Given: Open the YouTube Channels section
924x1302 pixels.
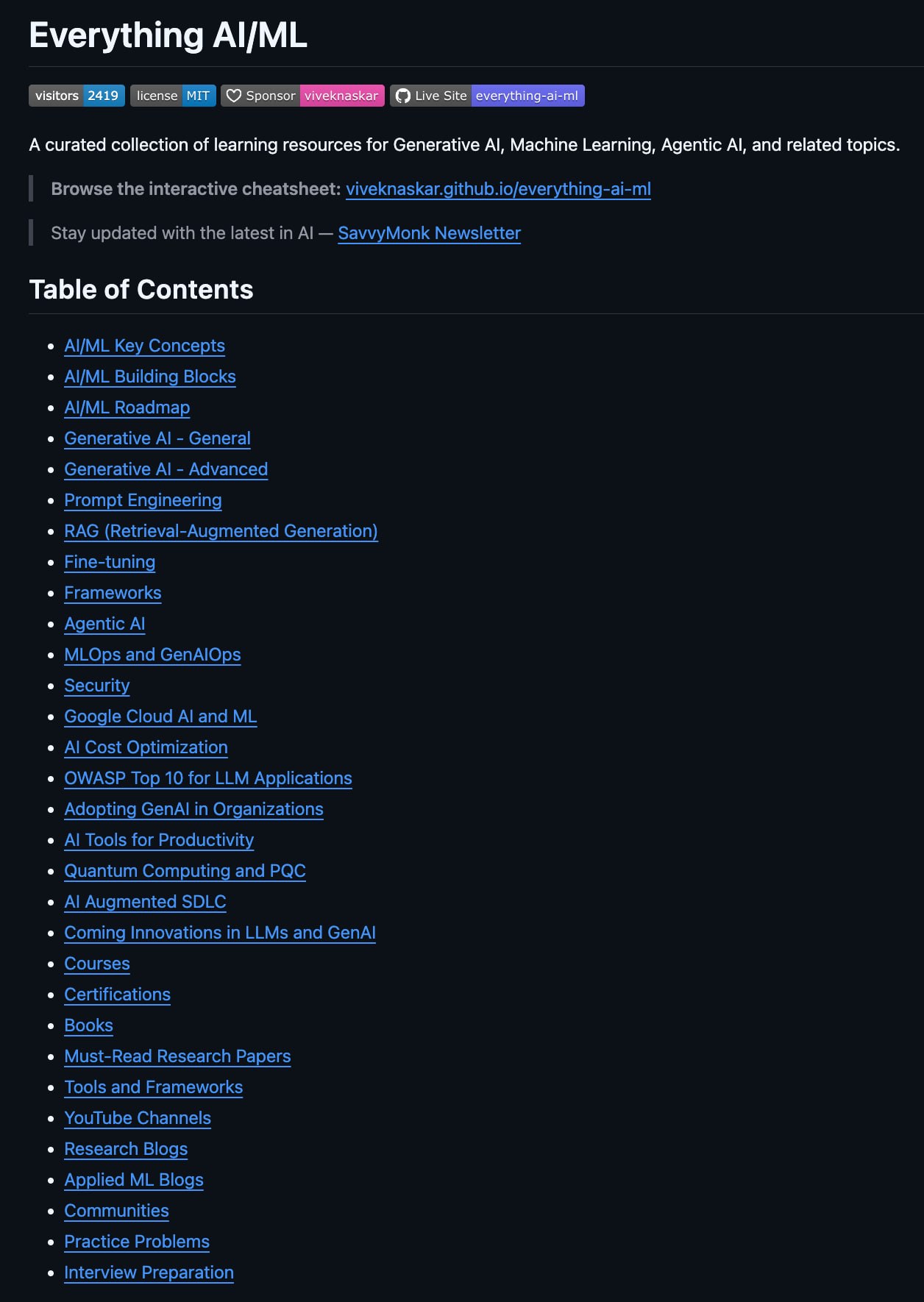Looking at the screenshot, I should pyautogui.click(x=138, y=1118).
